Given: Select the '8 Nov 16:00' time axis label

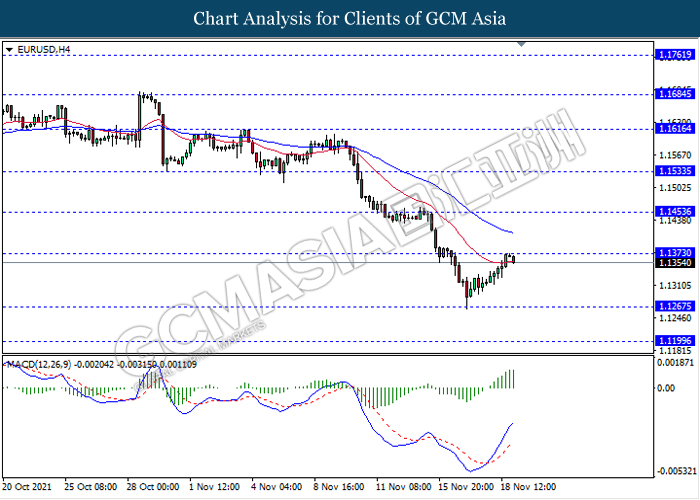Looking at the screenshot, I should (x=336, y=486).
